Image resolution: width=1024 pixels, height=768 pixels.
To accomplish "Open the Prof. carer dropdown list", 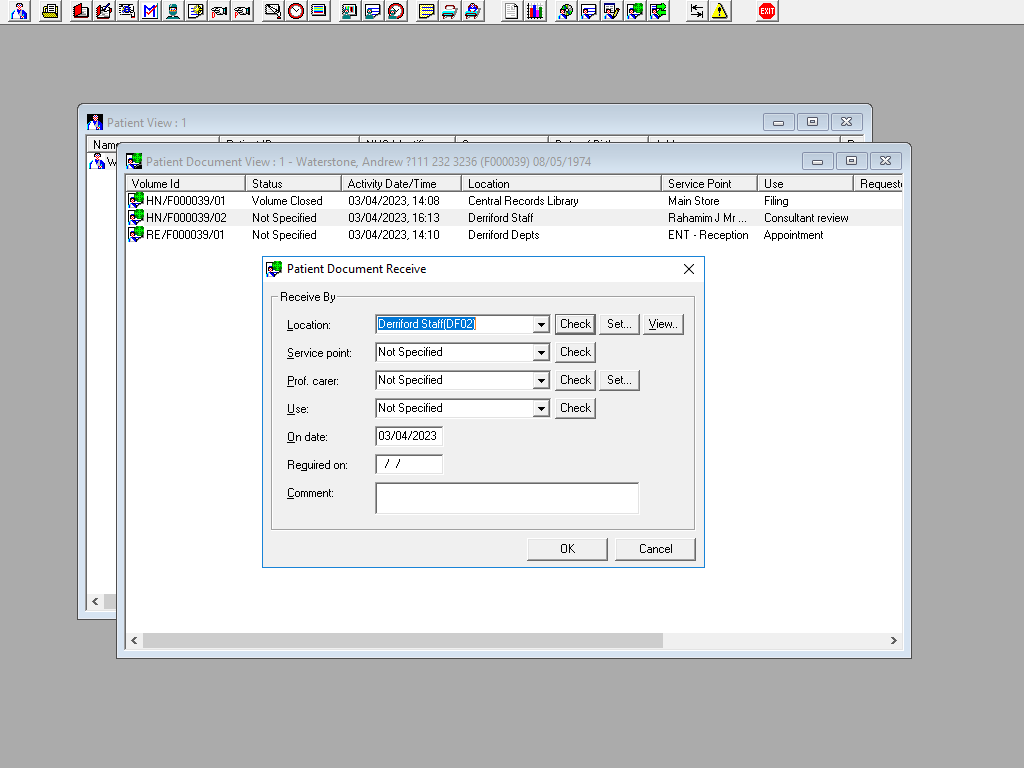I will (x=541, y=381).
